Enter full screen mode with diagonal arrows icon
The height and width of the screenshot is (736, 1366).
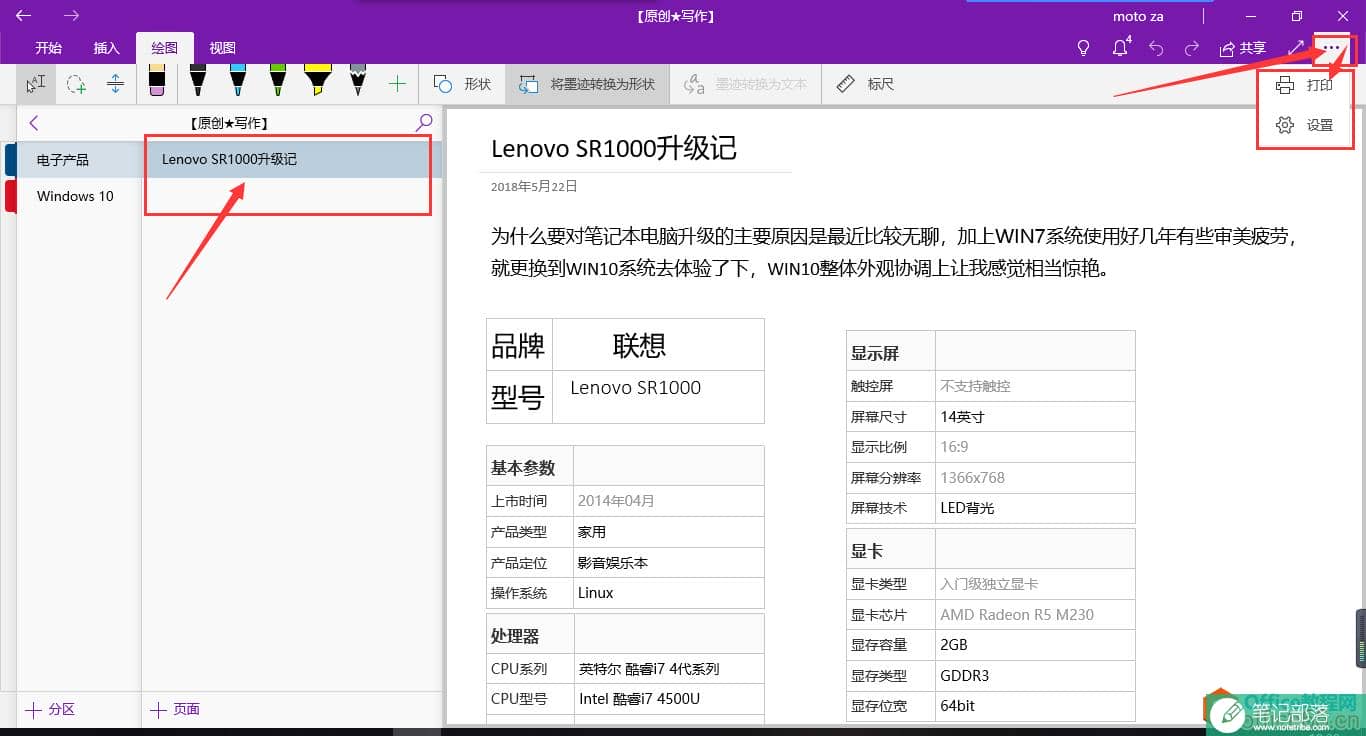coord(1296,48)
